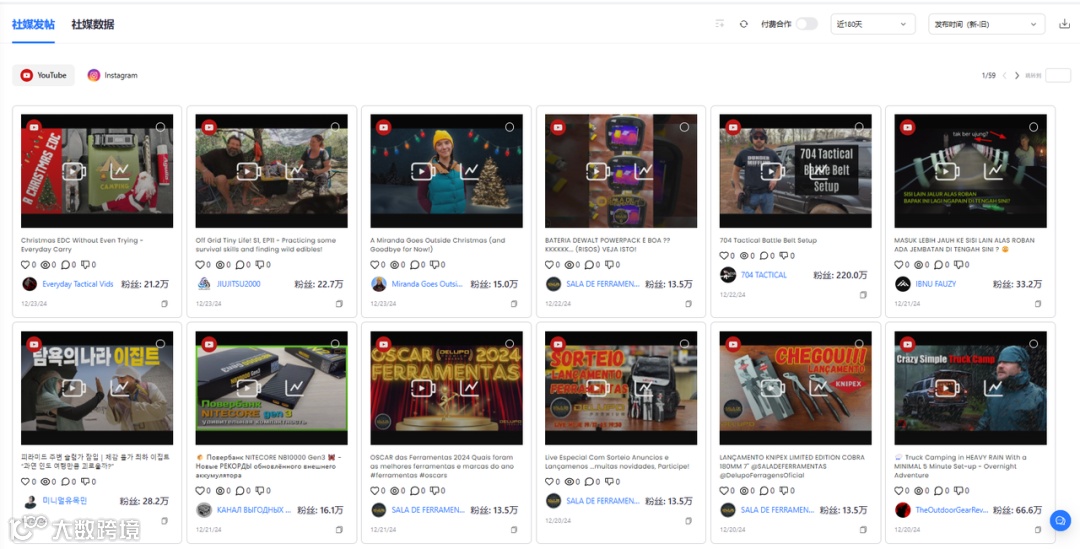
Task: Copy icon on 704 TACTICAL card
Action: [x=863, y=295]
